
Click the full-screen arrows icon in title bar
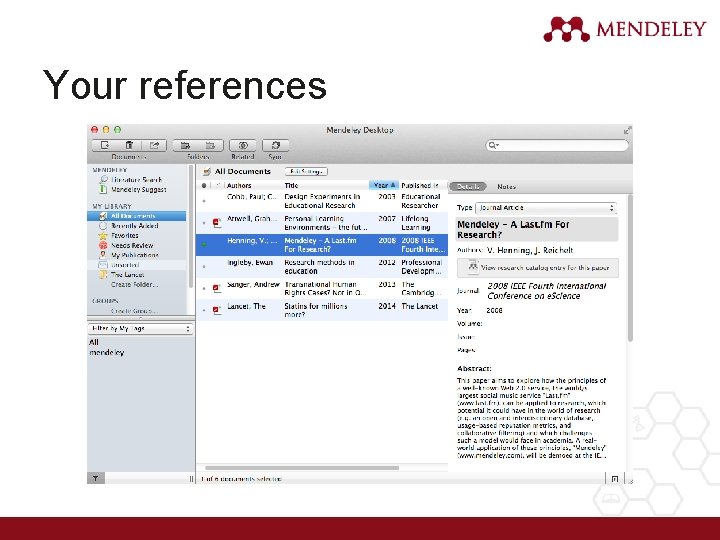[x=628, y=130]
